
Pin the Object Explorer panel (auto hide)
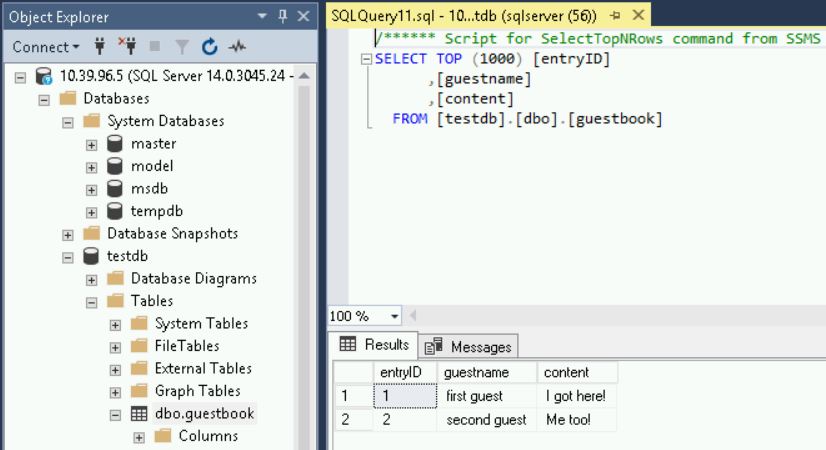(x=282, y=16)
